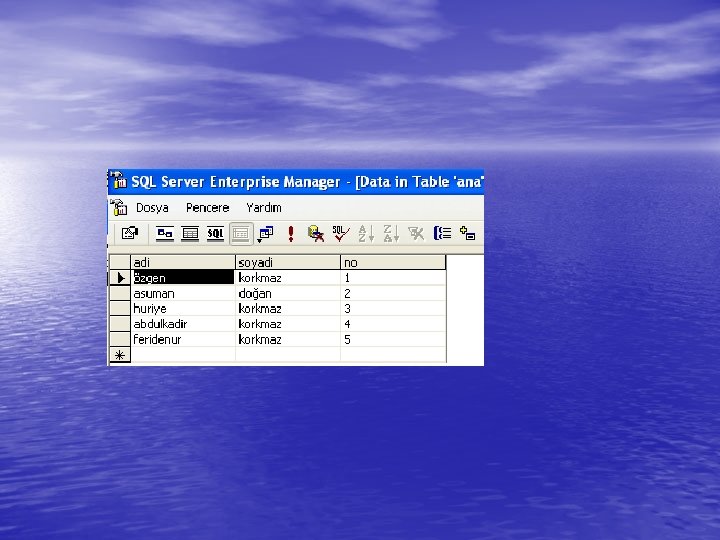This screenshot has width=720, height=540.
Task: Toggle the results pane button
Action: click(x=241, y=233)
